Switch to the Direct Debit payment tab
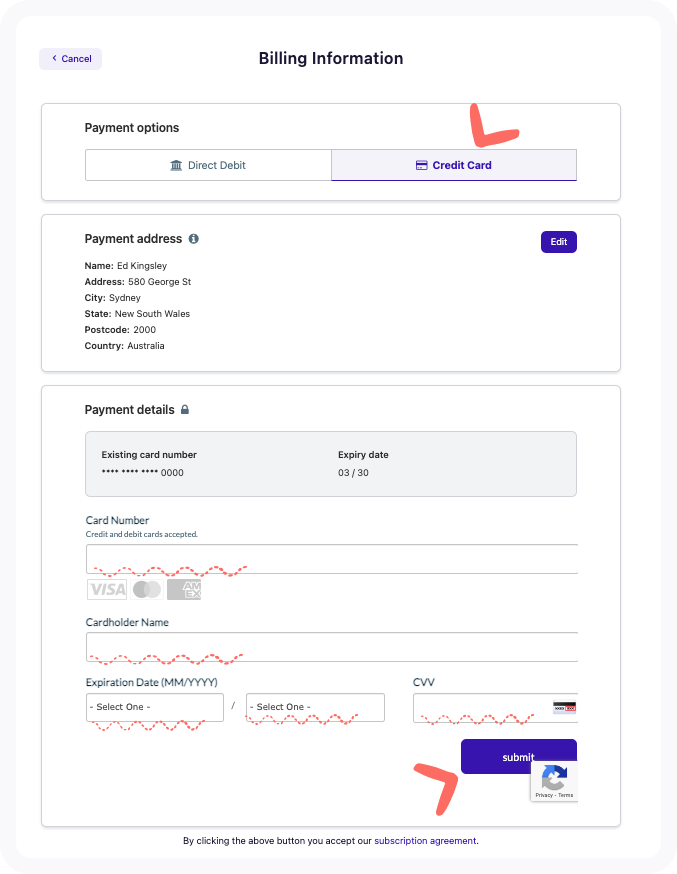 (x=208, y=165)
